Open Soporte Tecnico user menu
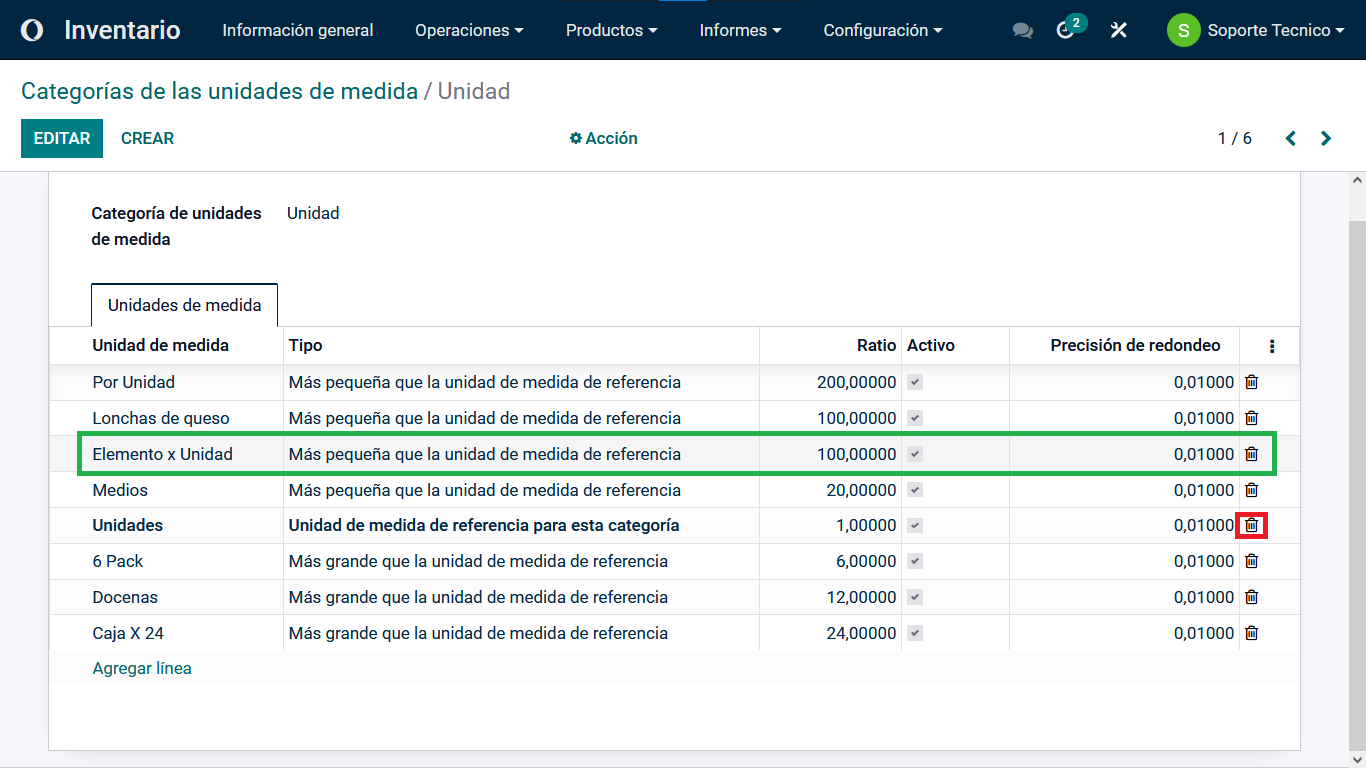 click(1256, 31)
